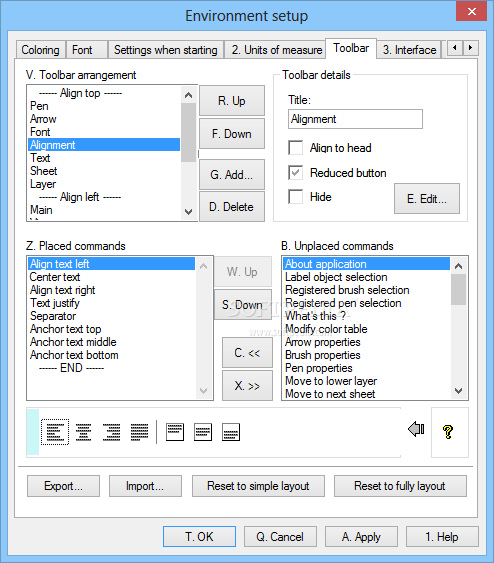Click the Export... button
This screenshot has height=563, width=494.
tap(64, 486)
